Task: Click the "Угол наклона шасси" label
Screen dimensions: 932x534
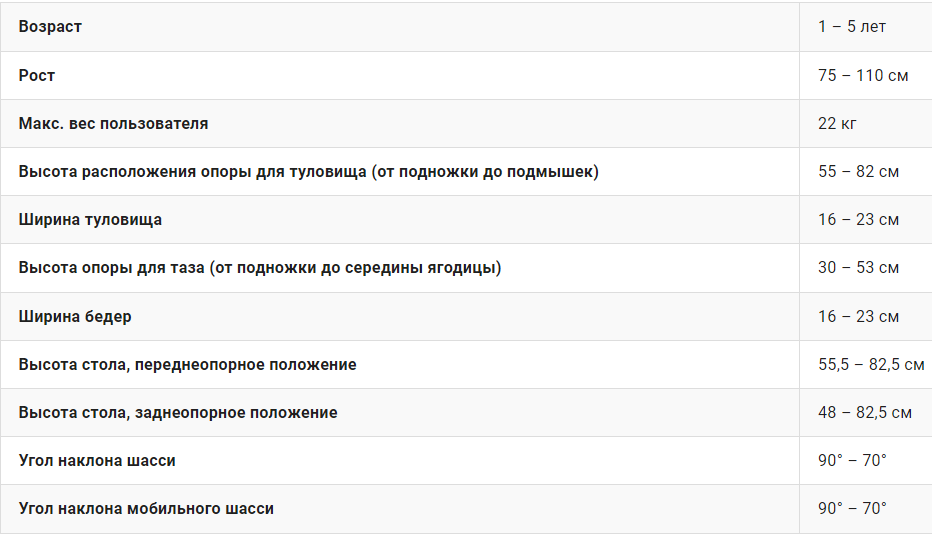Action: pos(97,461)
